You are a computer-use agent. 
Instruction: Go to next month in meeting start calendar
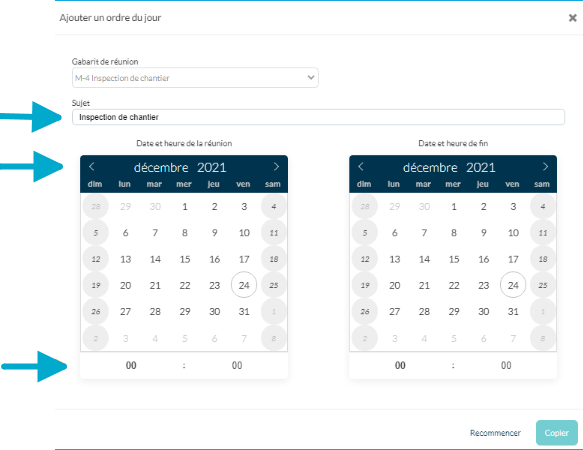click(276, 167)
